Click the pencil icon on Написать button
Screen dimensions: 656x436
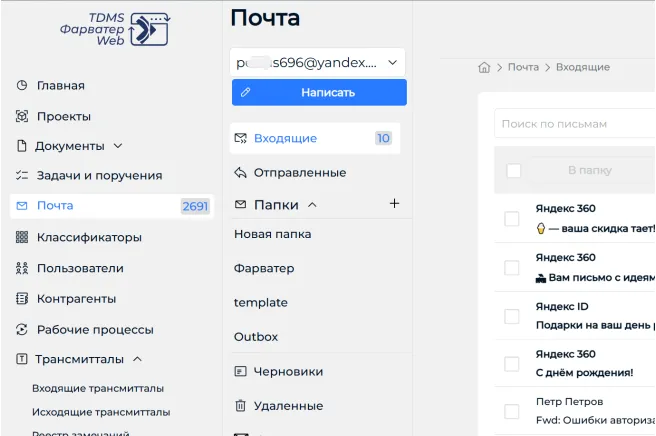click(246, 92)
